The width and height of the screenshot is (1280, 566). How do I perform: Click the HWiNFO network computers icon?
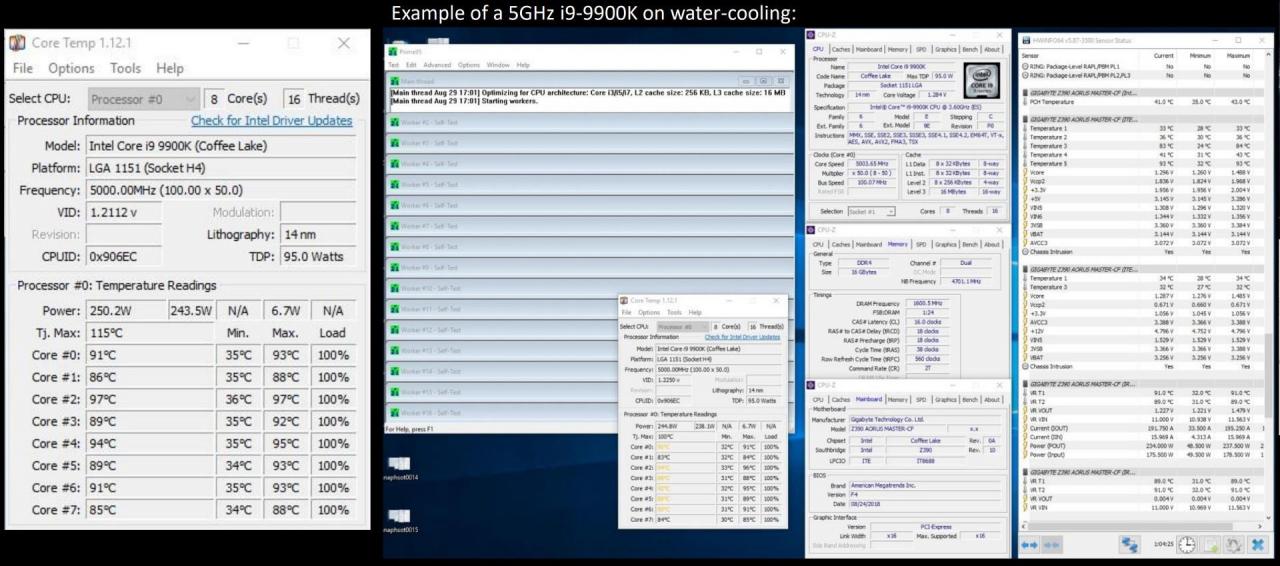point(1130,545)
